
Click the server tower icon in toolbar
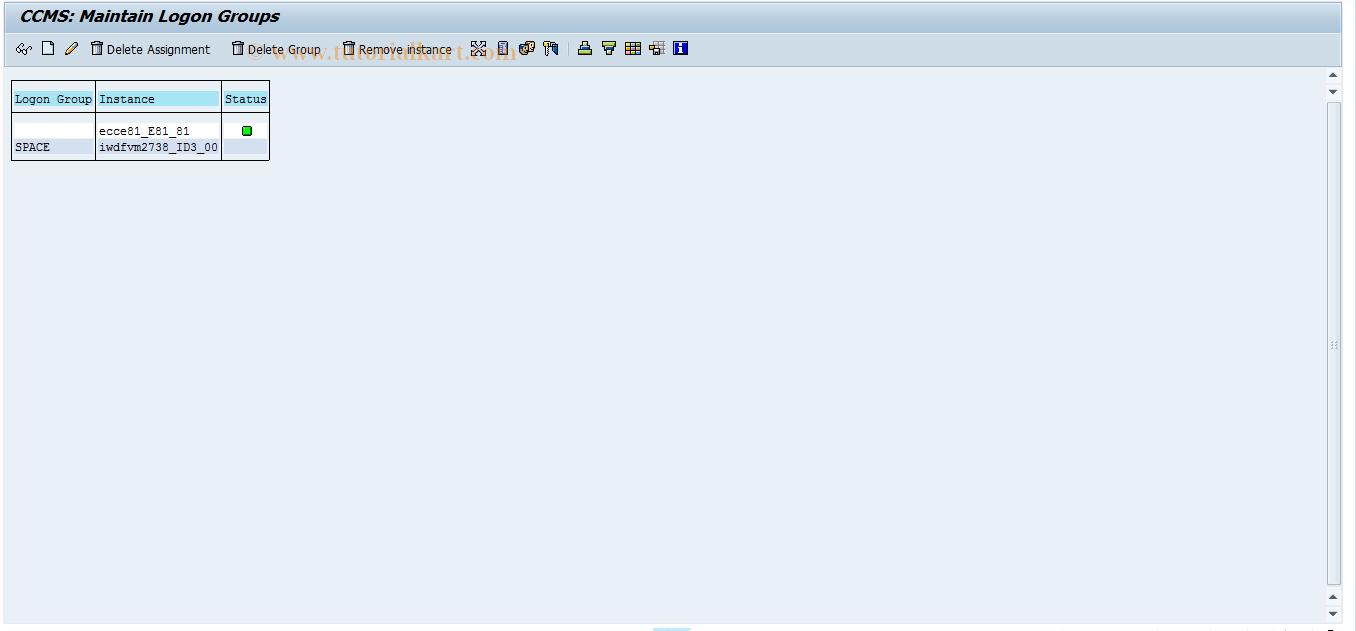tap(503, 48)
